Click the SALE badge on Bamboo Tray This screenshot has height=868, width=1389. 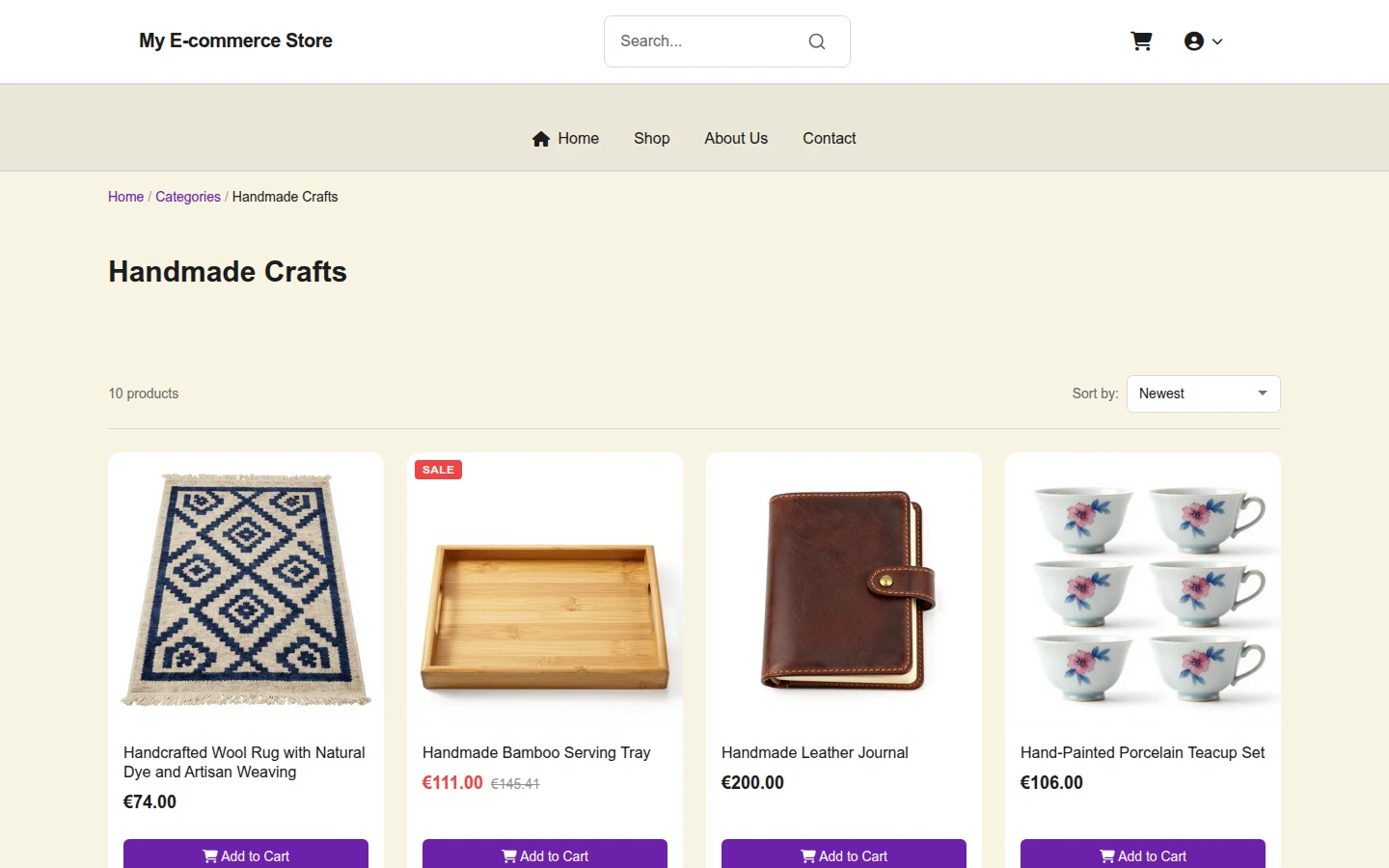tap(438, 470)
